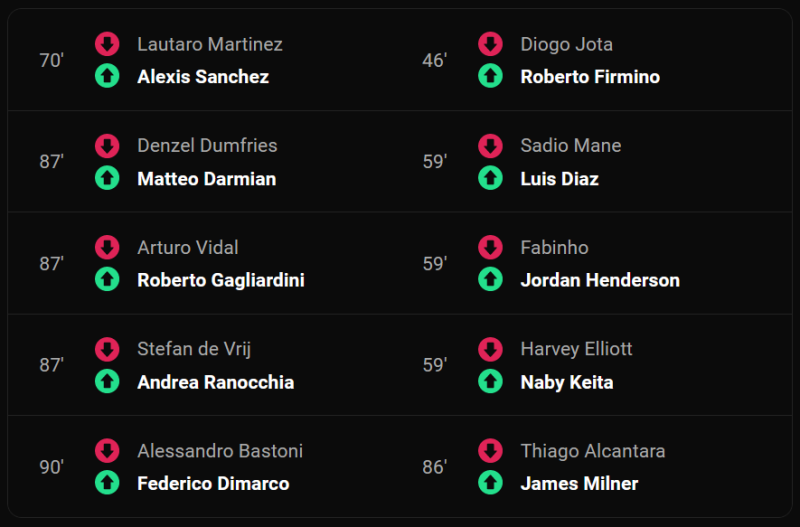The width and height of the screenshot is (800, 527).
Task: Select Roberto Gagliardini player name
Action: tap(221, 281)
